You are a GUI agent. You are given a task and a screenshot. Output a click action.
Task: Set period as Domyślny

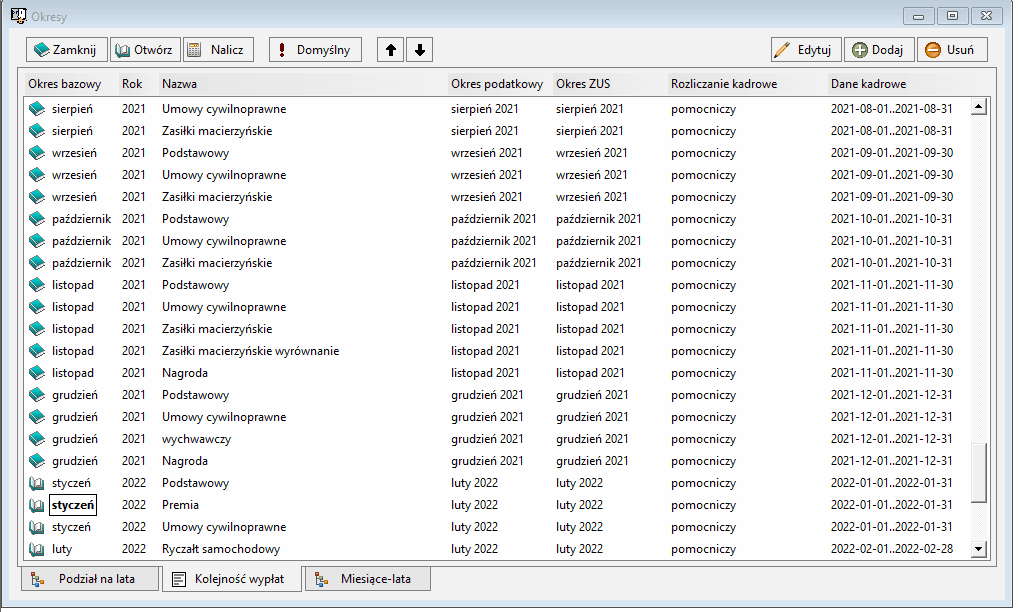click(x=315, y=49)
